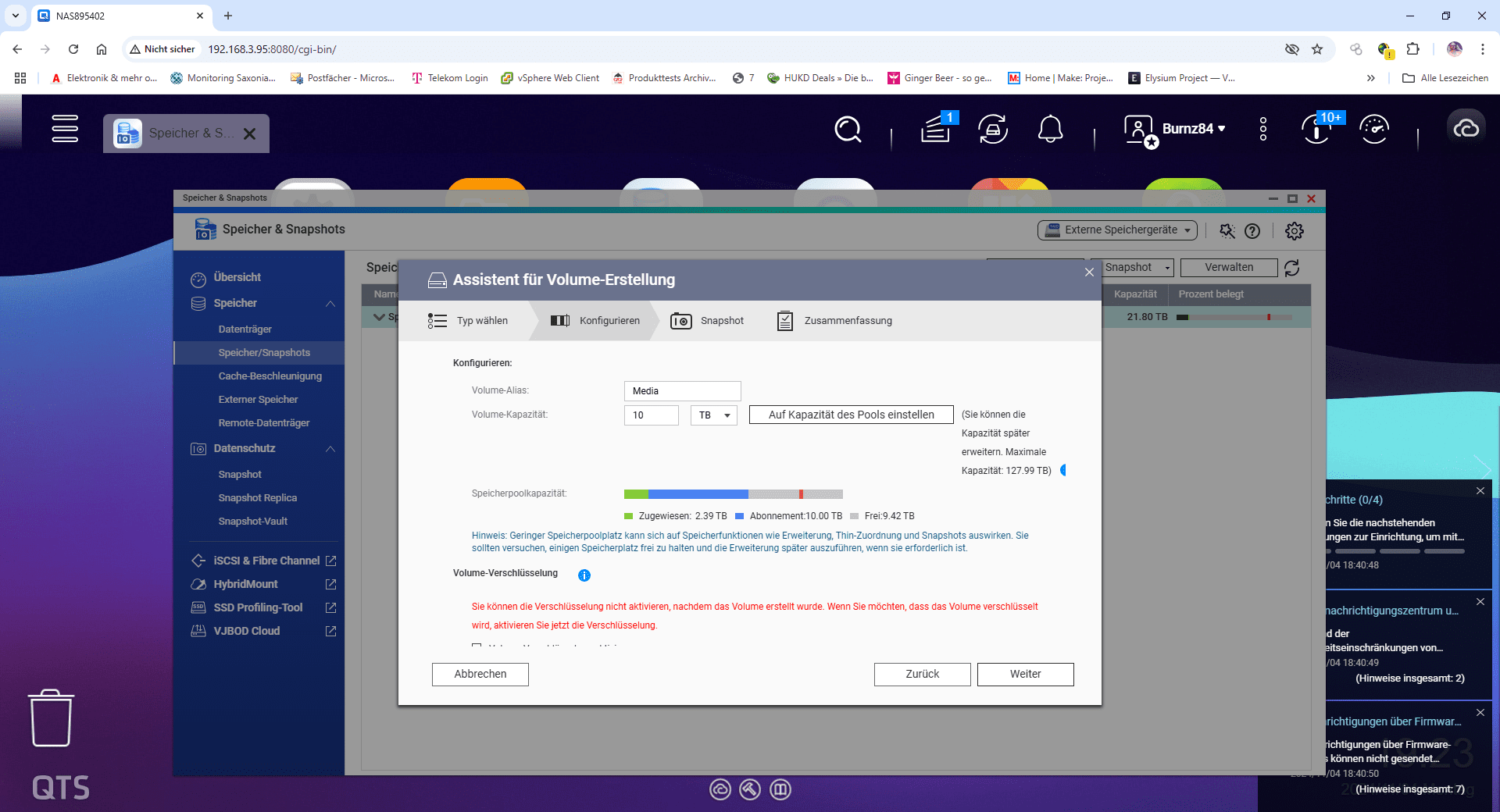Open background tasks icon with badge 1
The height and width of the screenshot is (812, 1500).
point(937,129)
